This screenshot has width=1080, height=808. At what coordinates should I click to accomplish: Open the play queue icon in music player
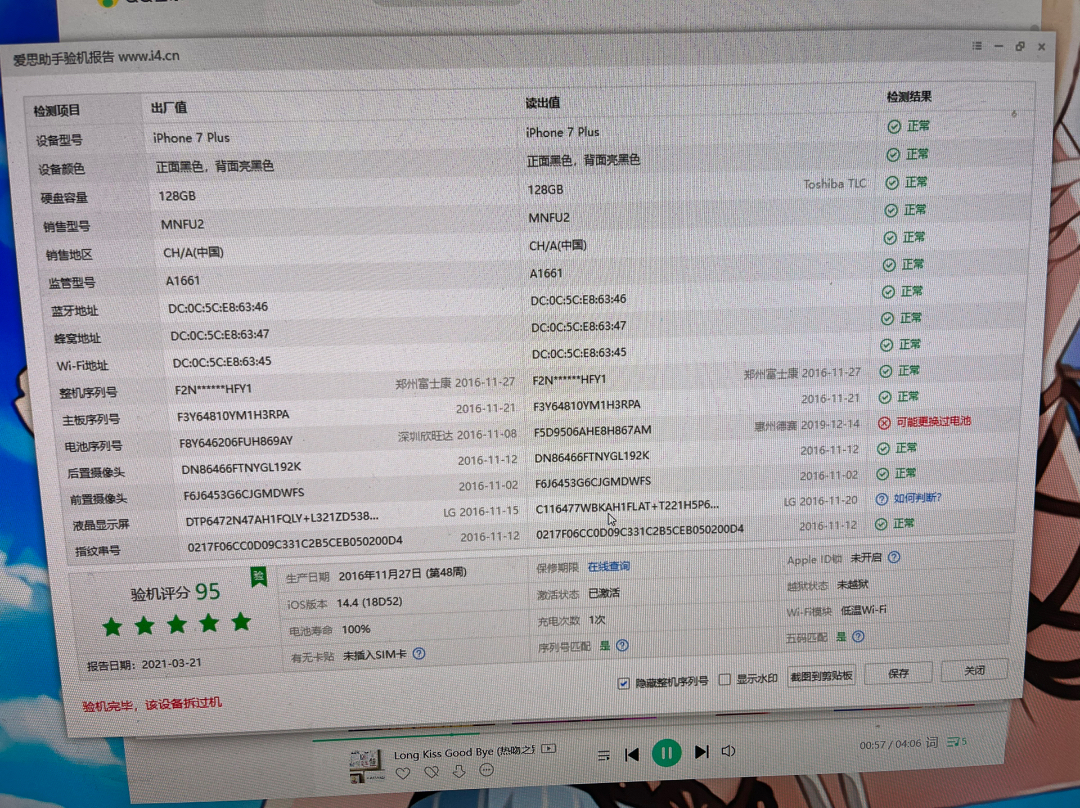click(x=956, y=742)
